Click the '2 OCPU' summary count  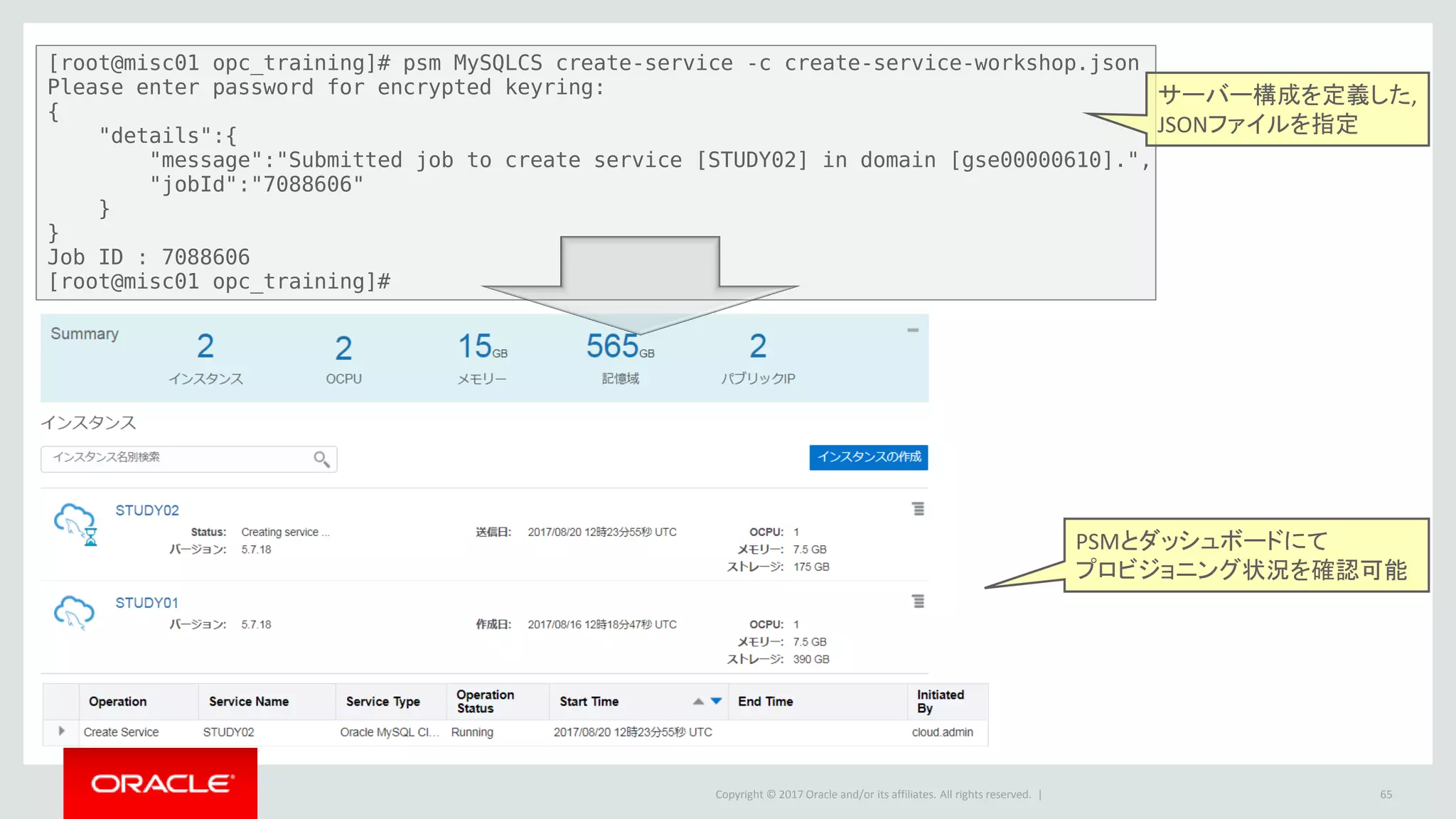coord(344,359)
